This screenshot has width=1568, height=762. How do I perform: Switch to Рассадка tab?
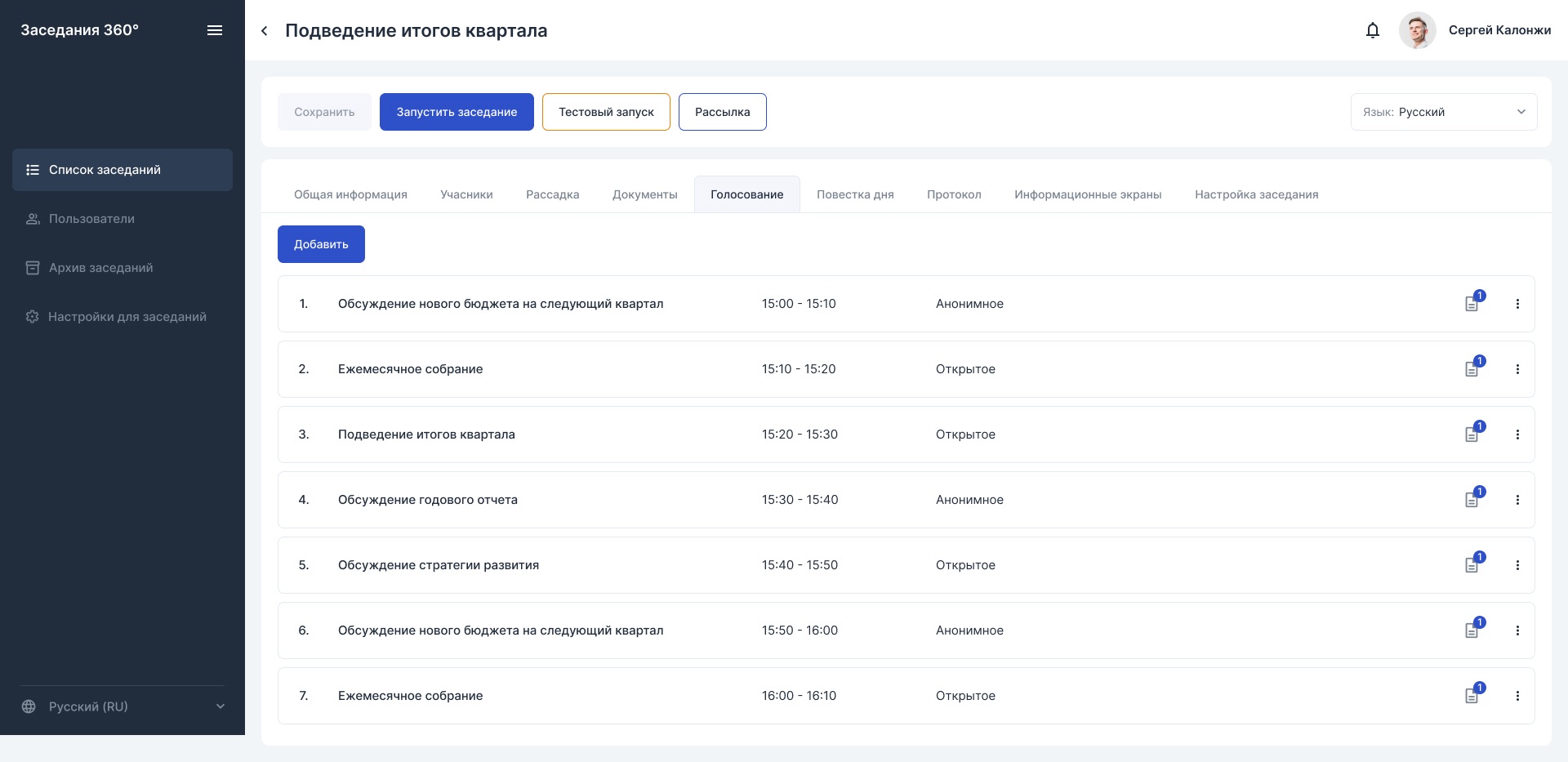[x=553, y=194]
